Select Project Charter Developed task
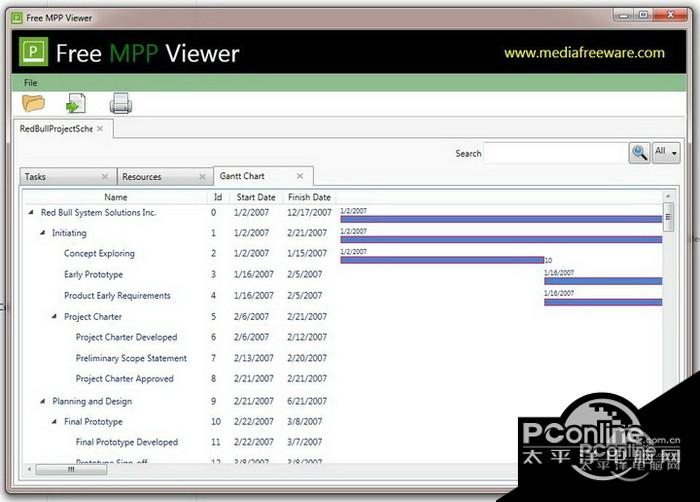 (126, 337)
